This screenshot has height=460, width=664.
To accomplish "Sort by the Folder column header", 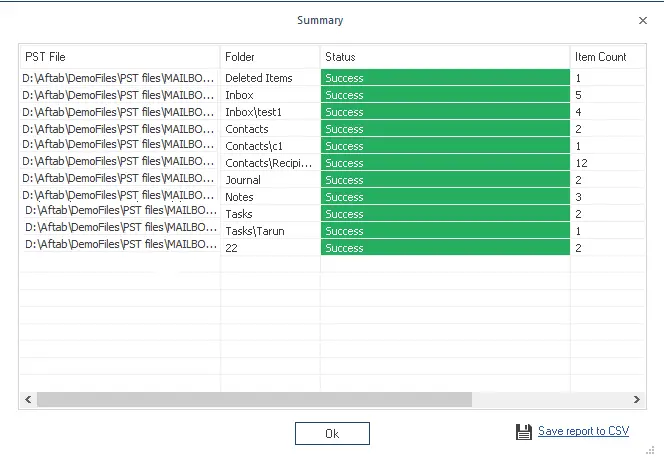I will [270, 57].
